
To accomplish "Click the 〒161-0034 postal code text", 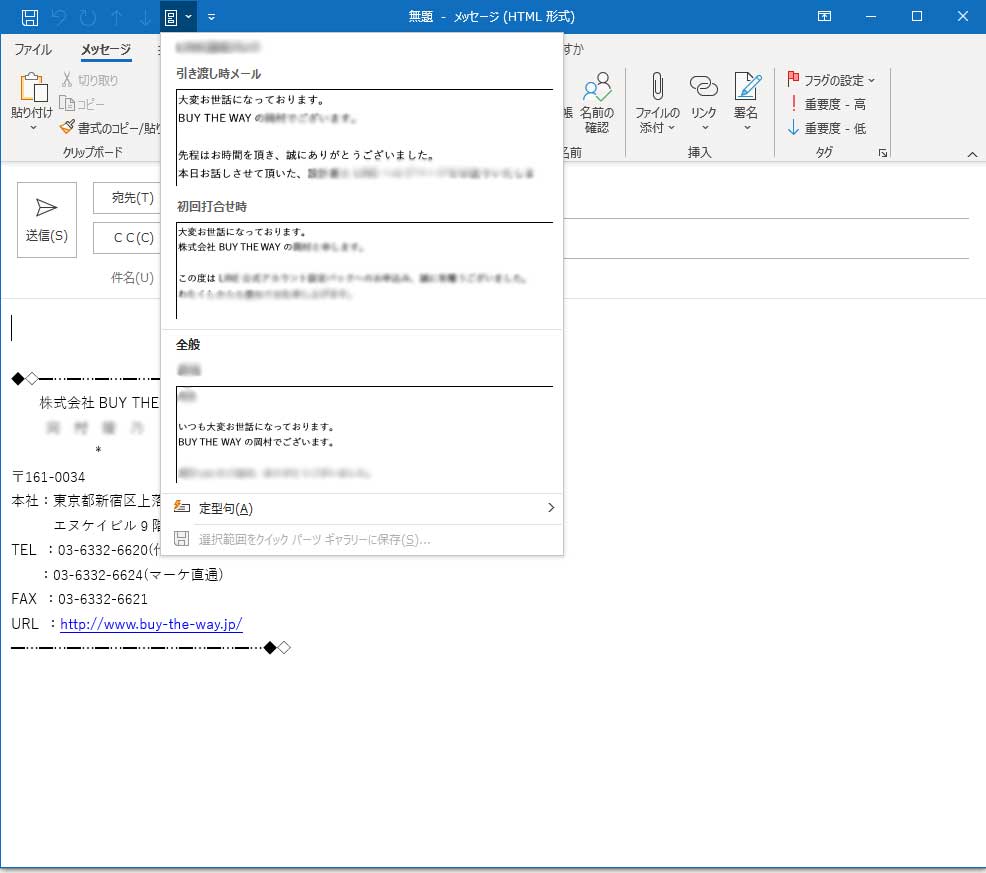I will click(49, 477).
